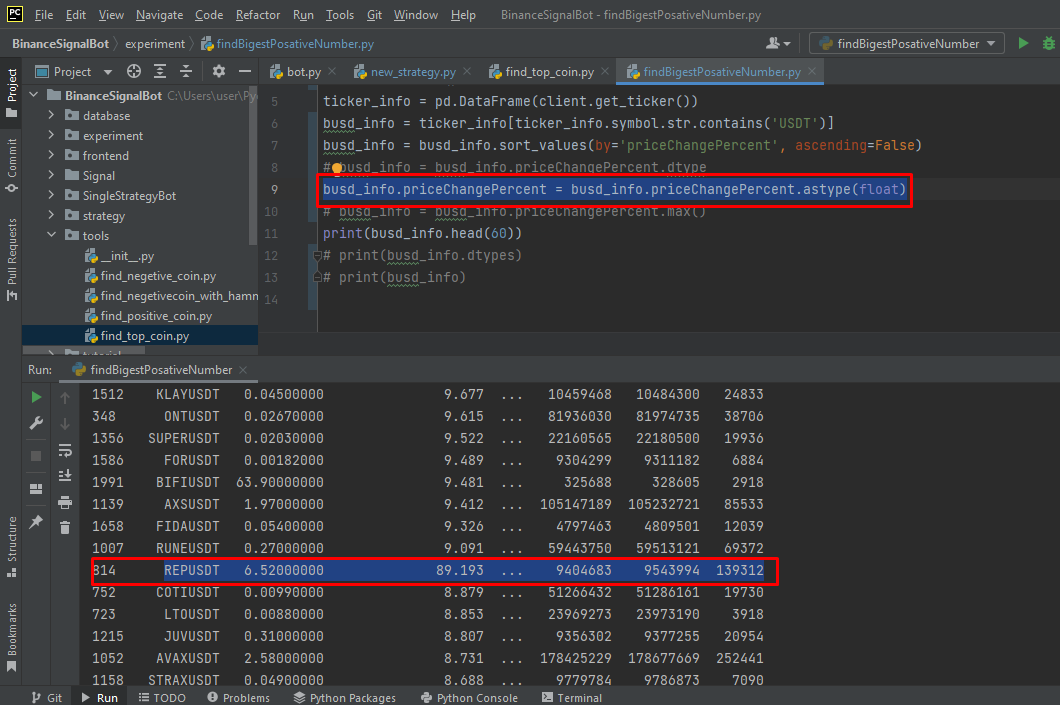Switch to the new_strategy.py editor tab
Screen dimensions: 1060x705
point(412,72)
